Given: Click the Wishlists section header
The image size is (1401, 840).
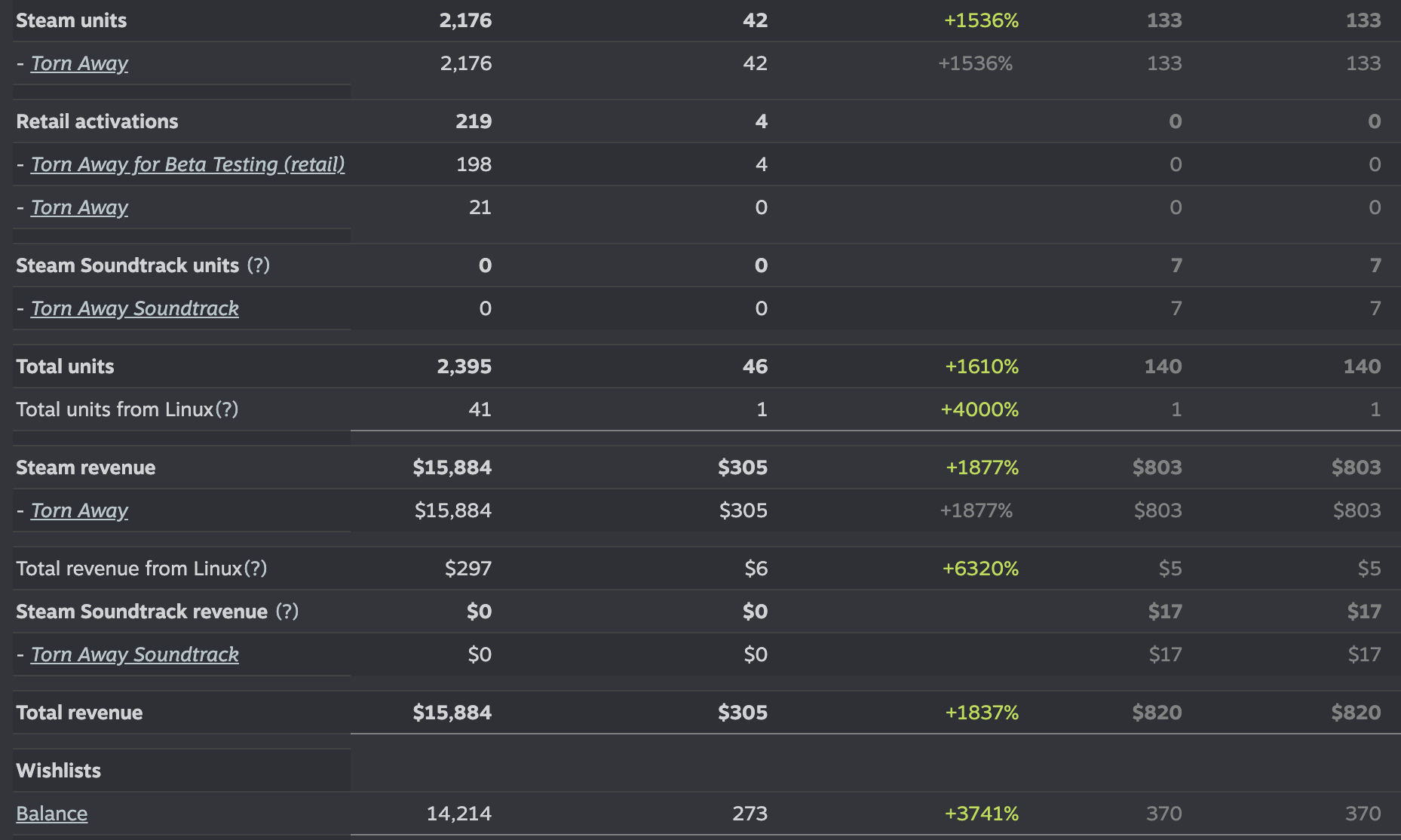Looking at the screenshot, I should pyautogui.click(x=59, y=771).
